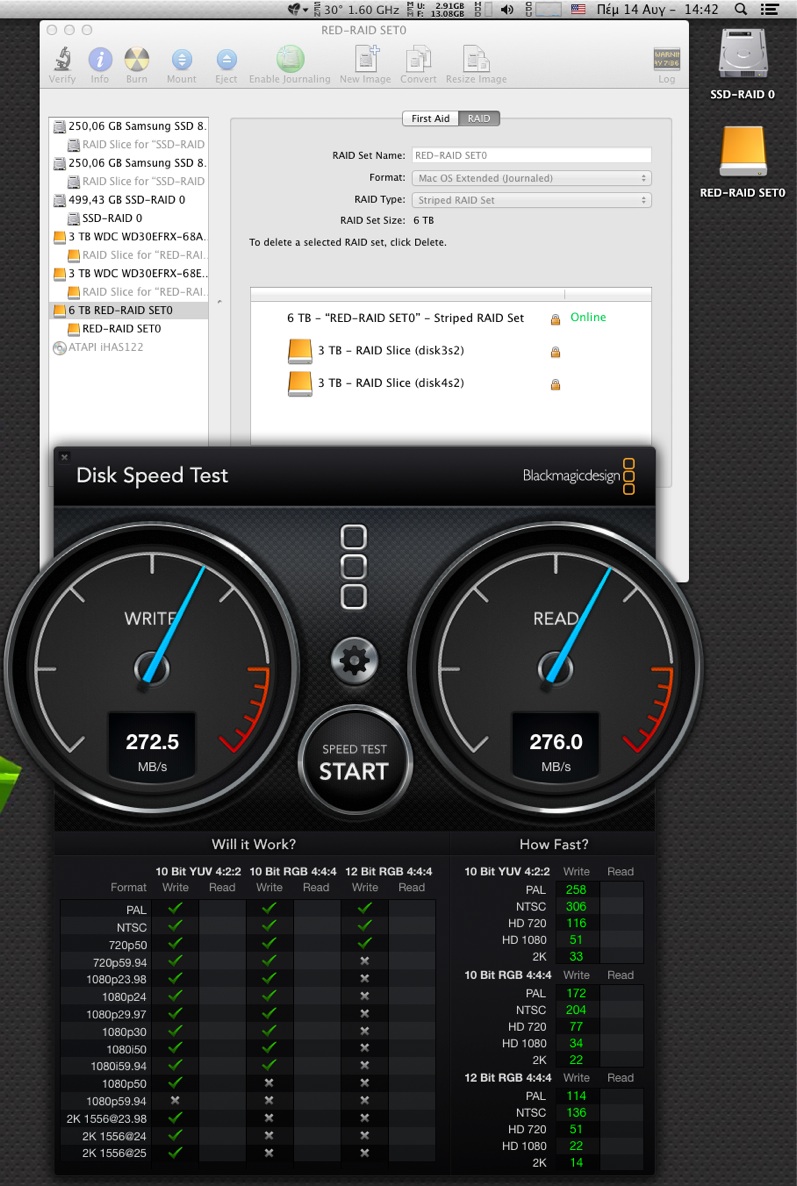797x1186 pixels.
Task: Click the volume icon in the menu bar
Action: [507, 9]
